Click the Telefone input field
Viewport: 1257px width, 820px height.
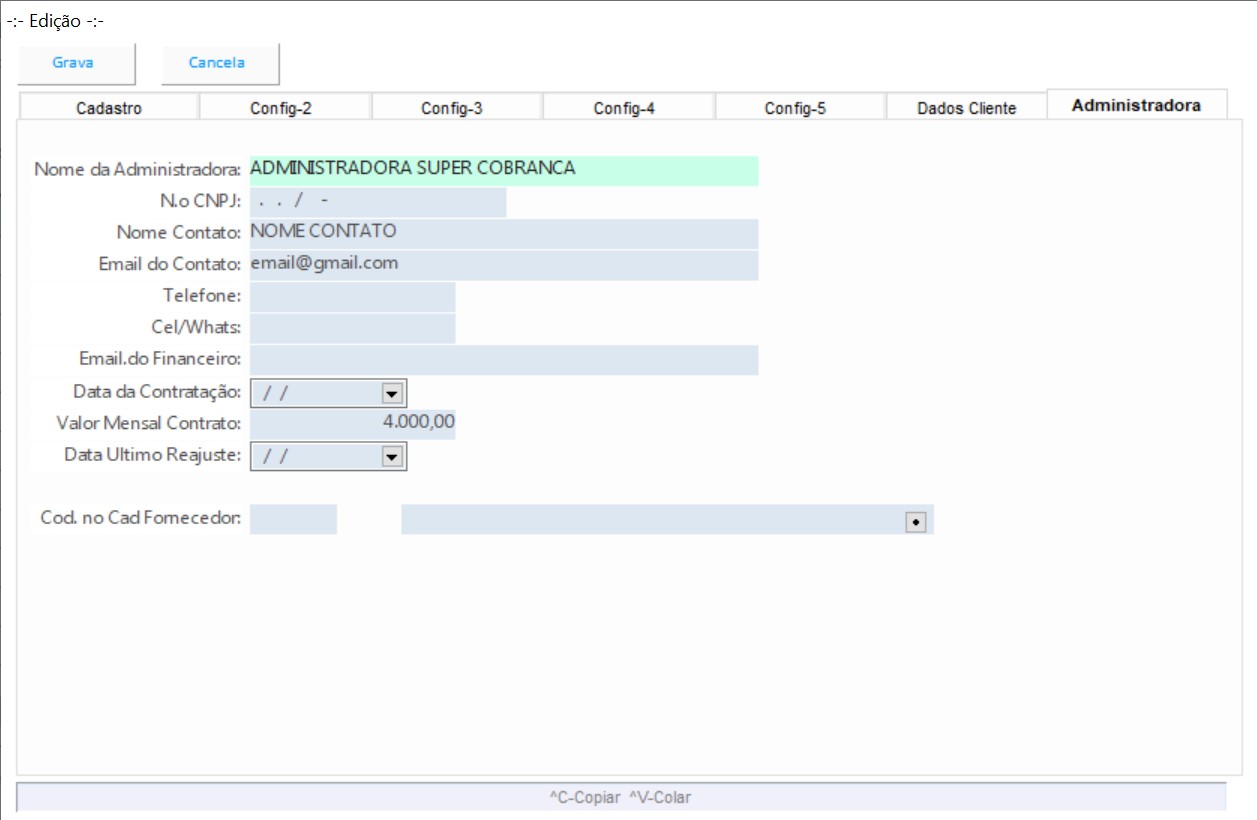click(352, 297)
